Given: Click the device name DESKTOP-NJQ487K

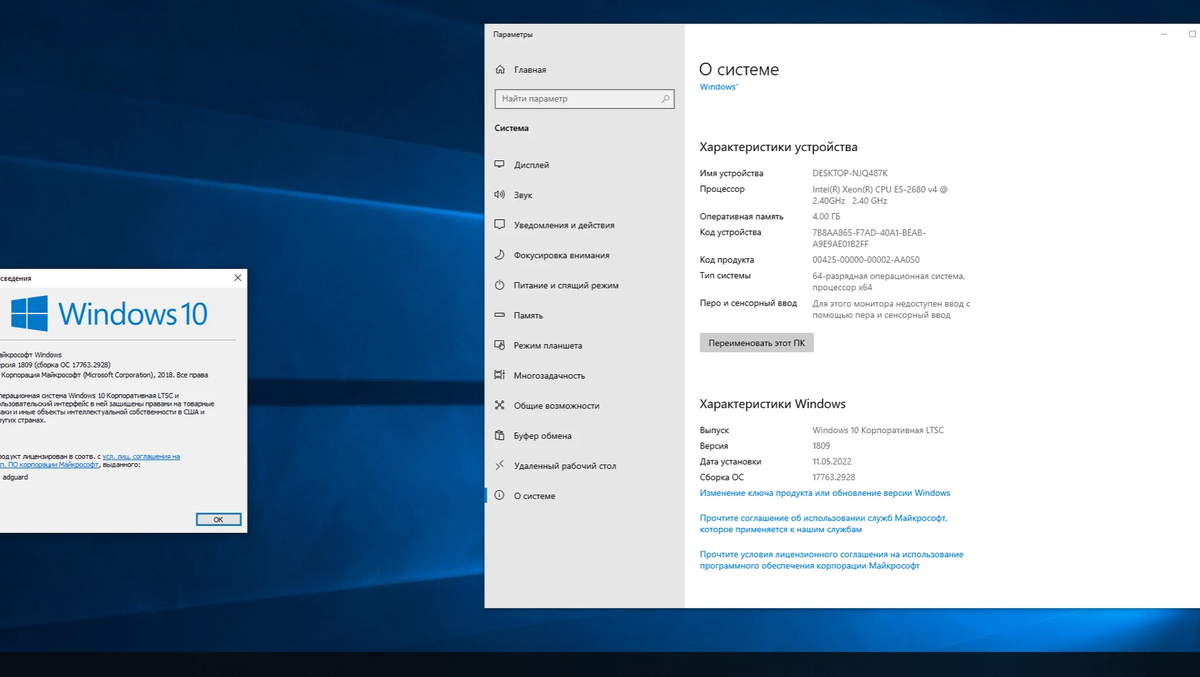Looking at the screenshot, I should pos(850,173).
